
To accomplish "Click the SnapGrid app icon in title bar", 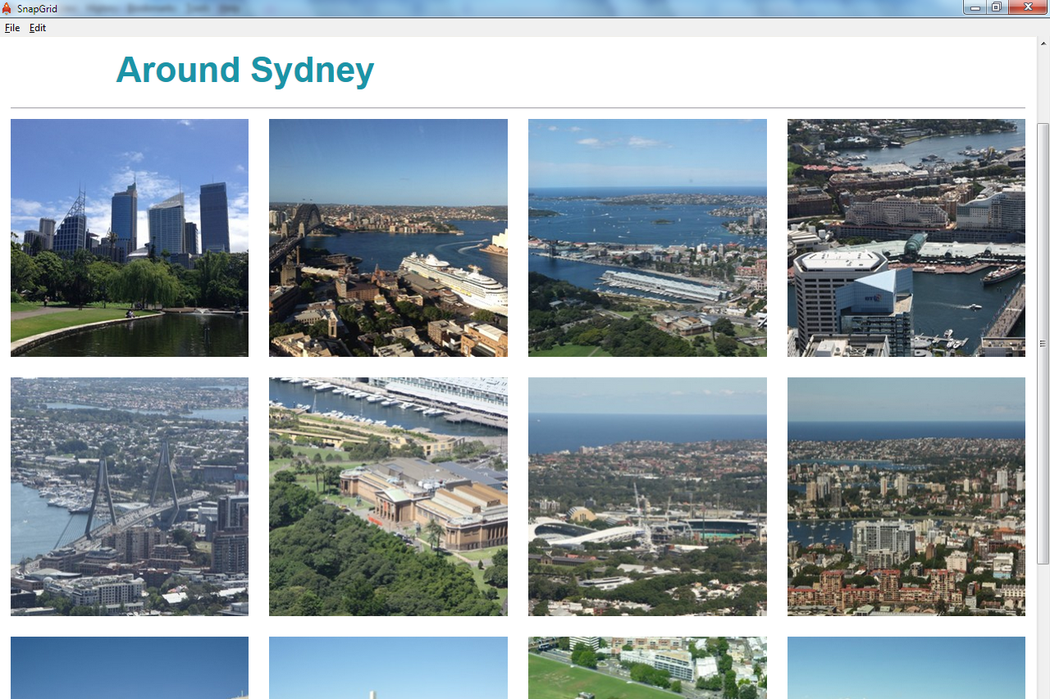I will (7, 8).
